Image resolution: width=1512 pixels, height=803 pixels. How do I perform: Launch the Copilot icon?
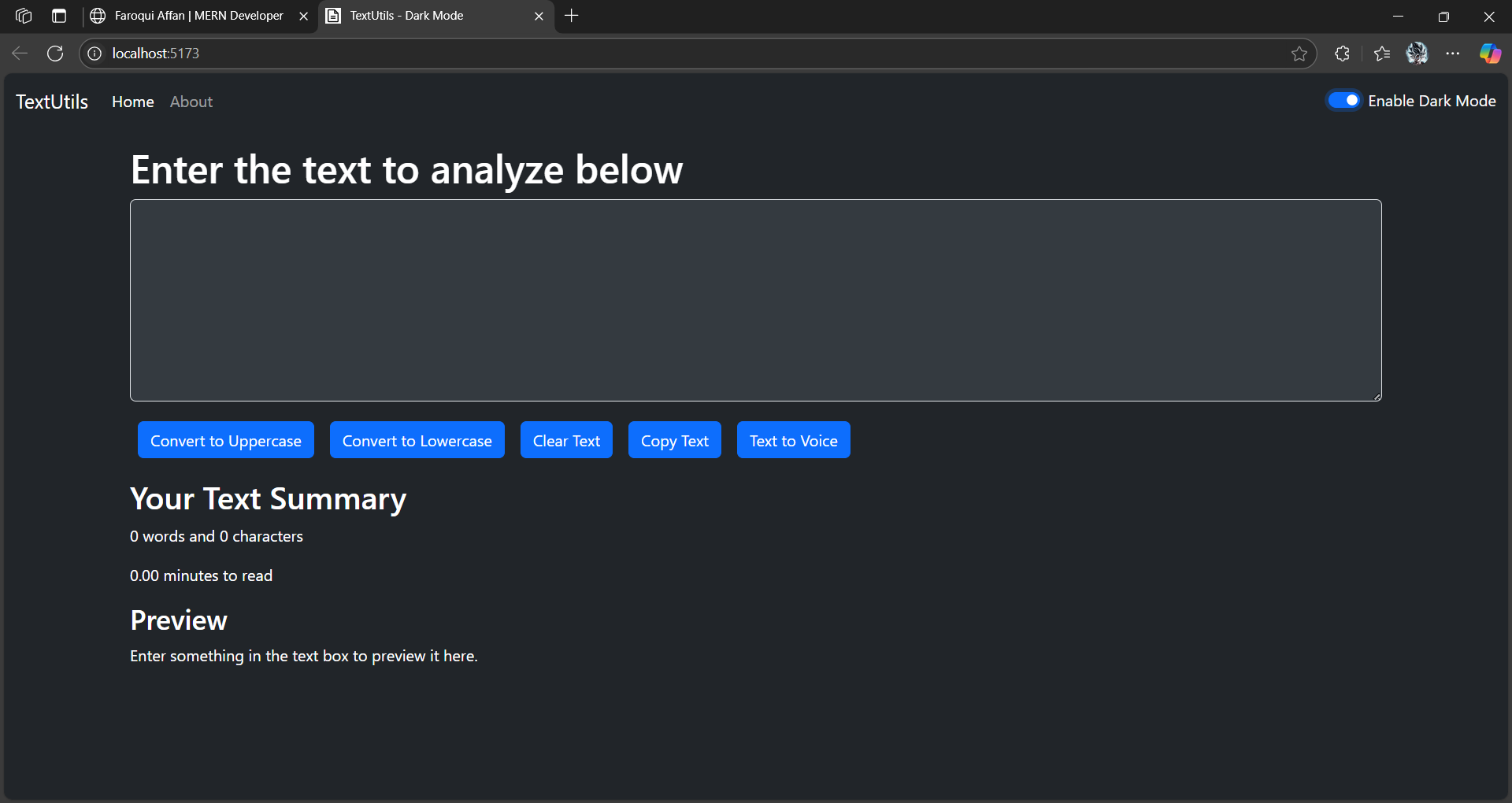[1490, 54]
